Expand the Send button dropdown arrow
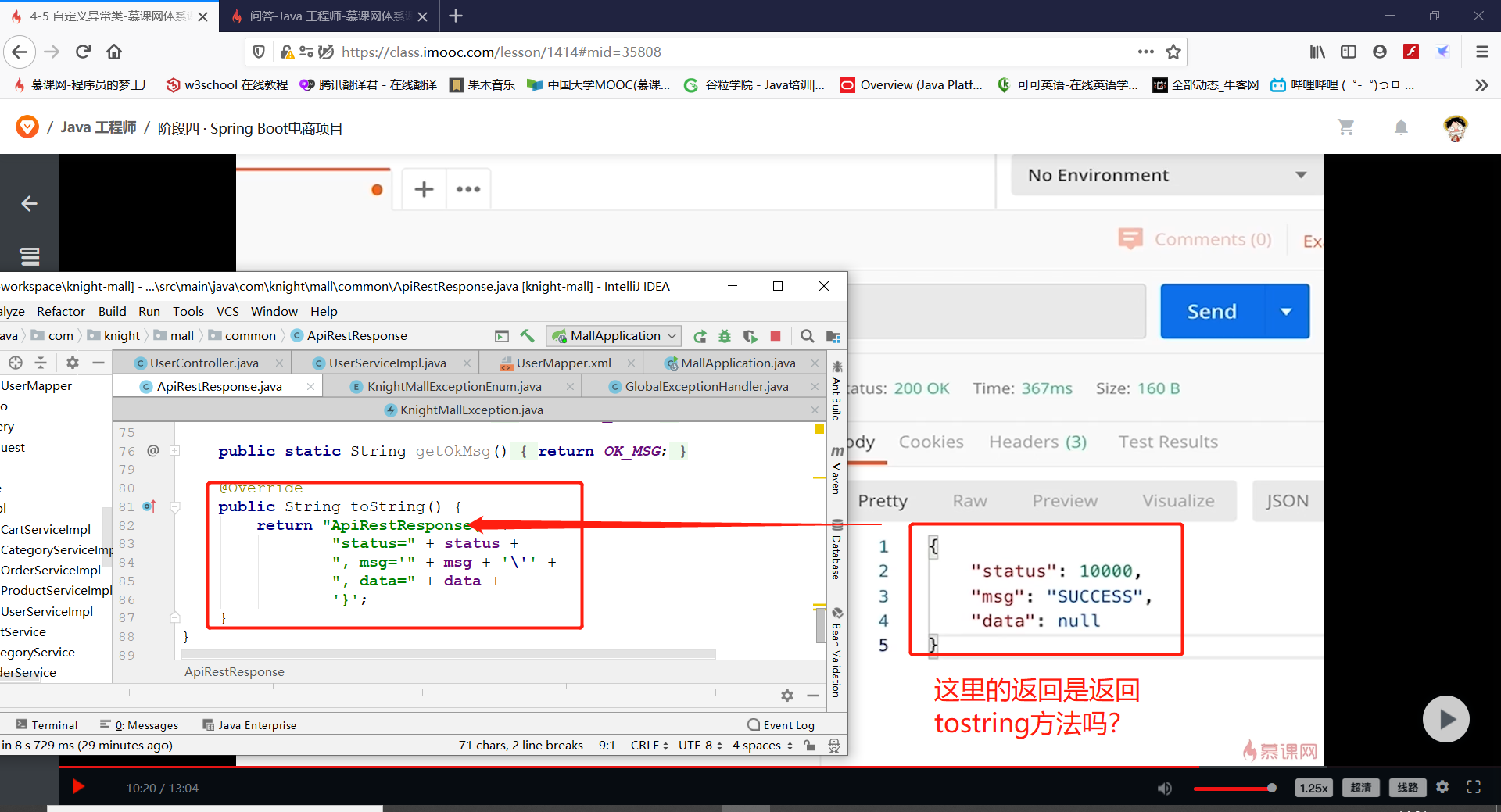1501x812 pixels. click(1286, 311)
